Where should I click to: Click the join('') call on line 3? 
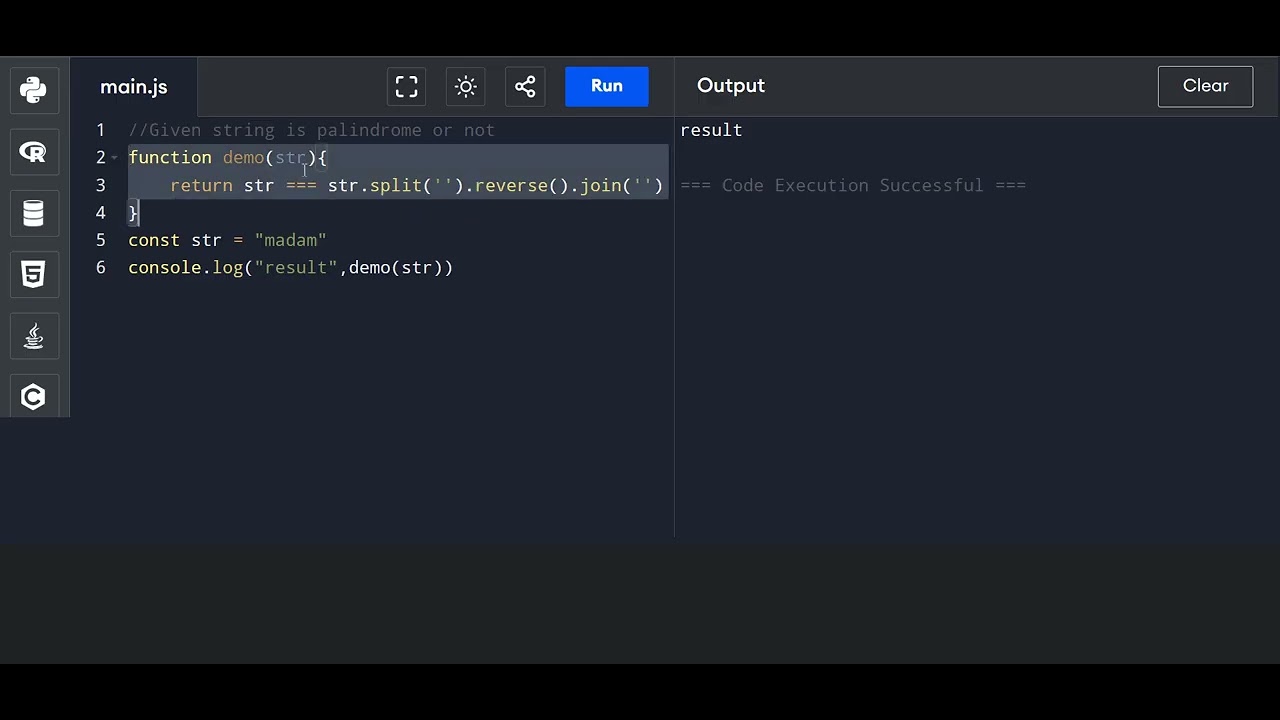pos(622,185)
